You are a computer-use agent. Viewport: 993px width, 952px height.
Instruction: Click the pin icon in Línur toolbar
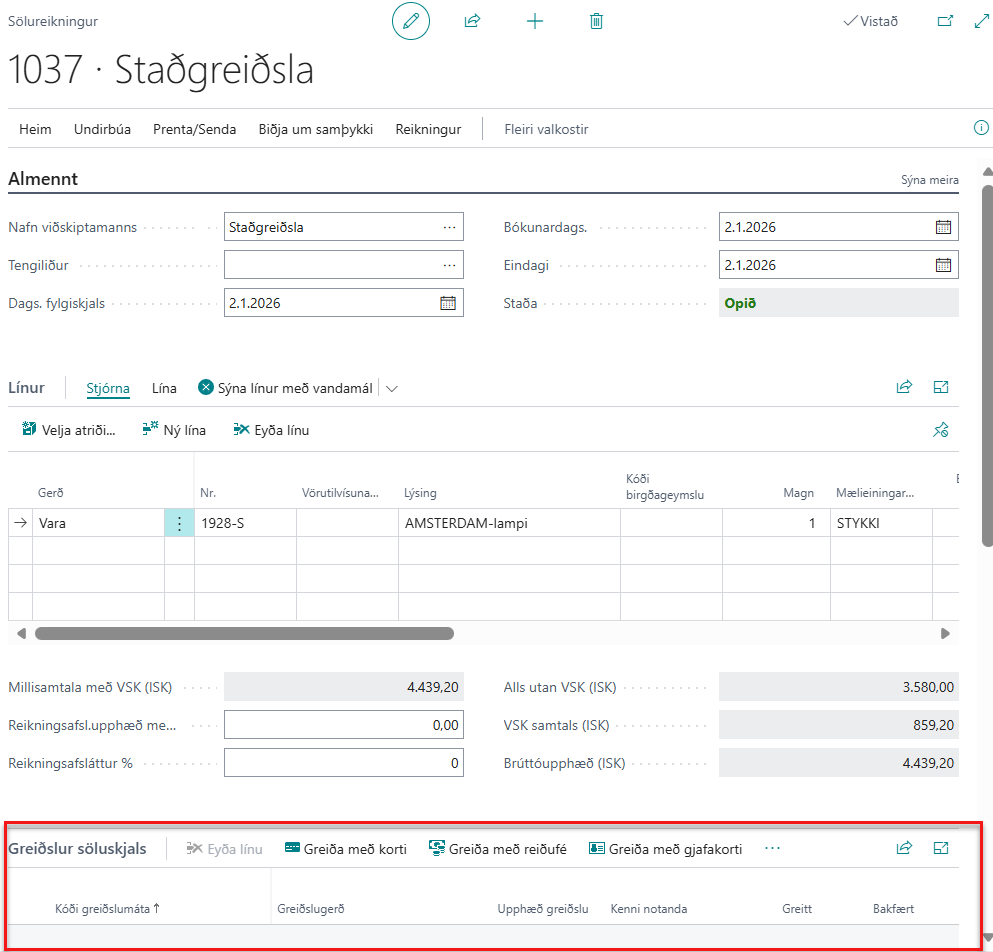[940, 430]
